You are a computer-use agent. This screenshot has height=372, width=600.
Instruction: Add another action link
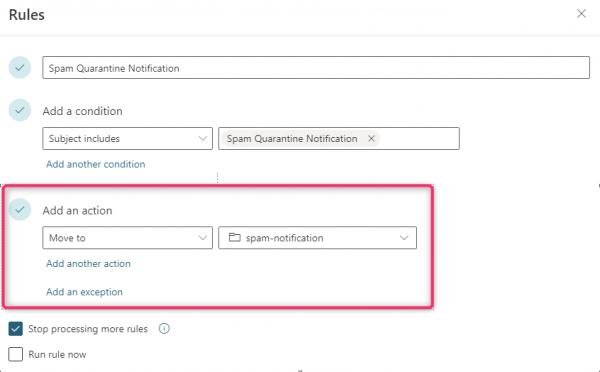88,264
